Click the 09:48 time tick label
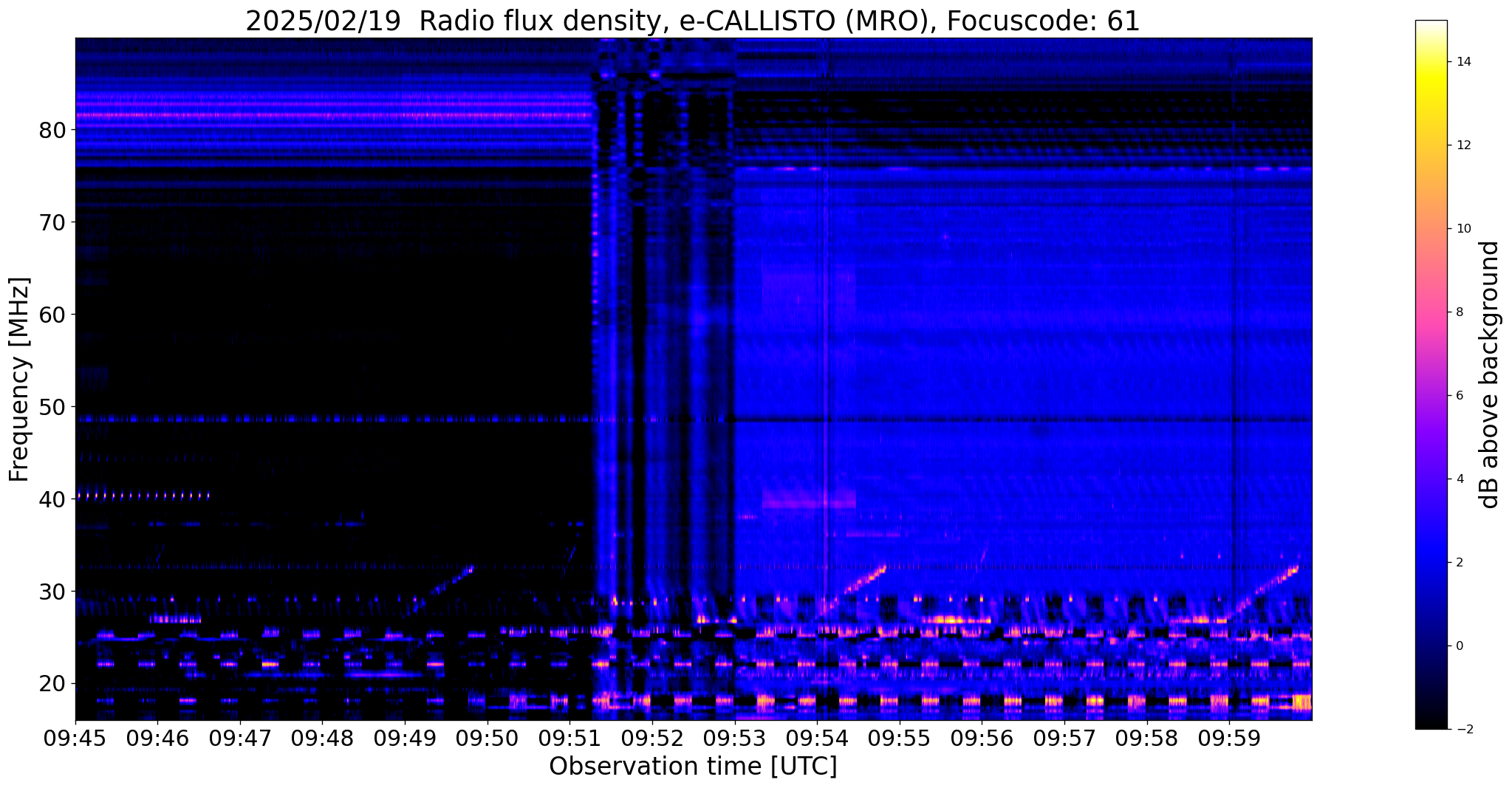The width and height of the screenshot is (1512, 788). (x=322, y=739)
